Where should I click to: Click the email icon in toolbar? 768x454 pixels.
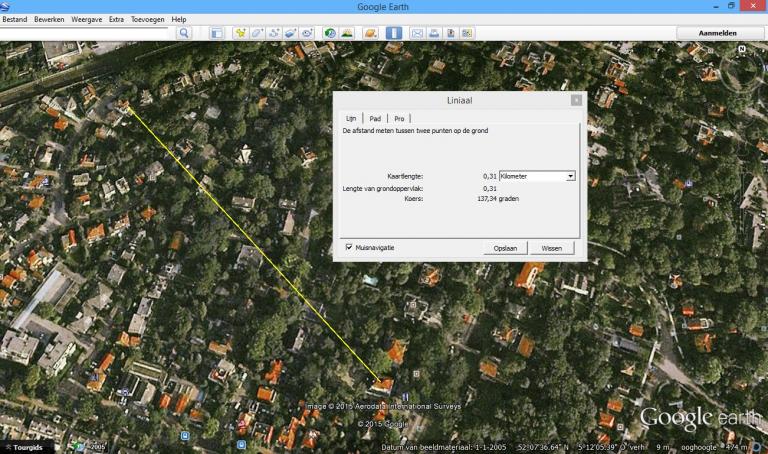[418, 33]
